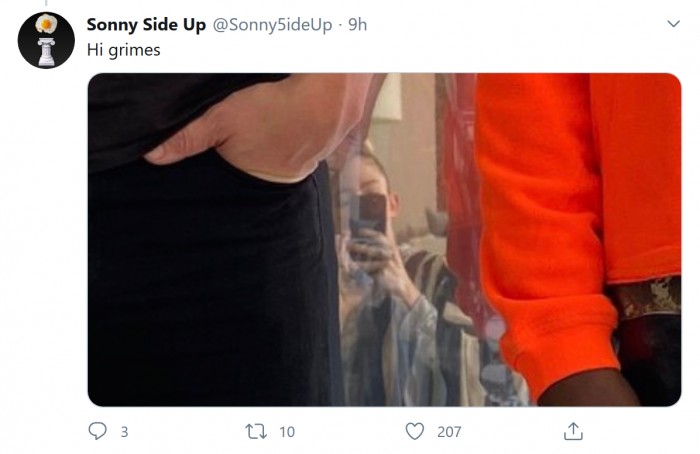
Task: Expand the tweet options chevron
Action: tap(673, 24)
